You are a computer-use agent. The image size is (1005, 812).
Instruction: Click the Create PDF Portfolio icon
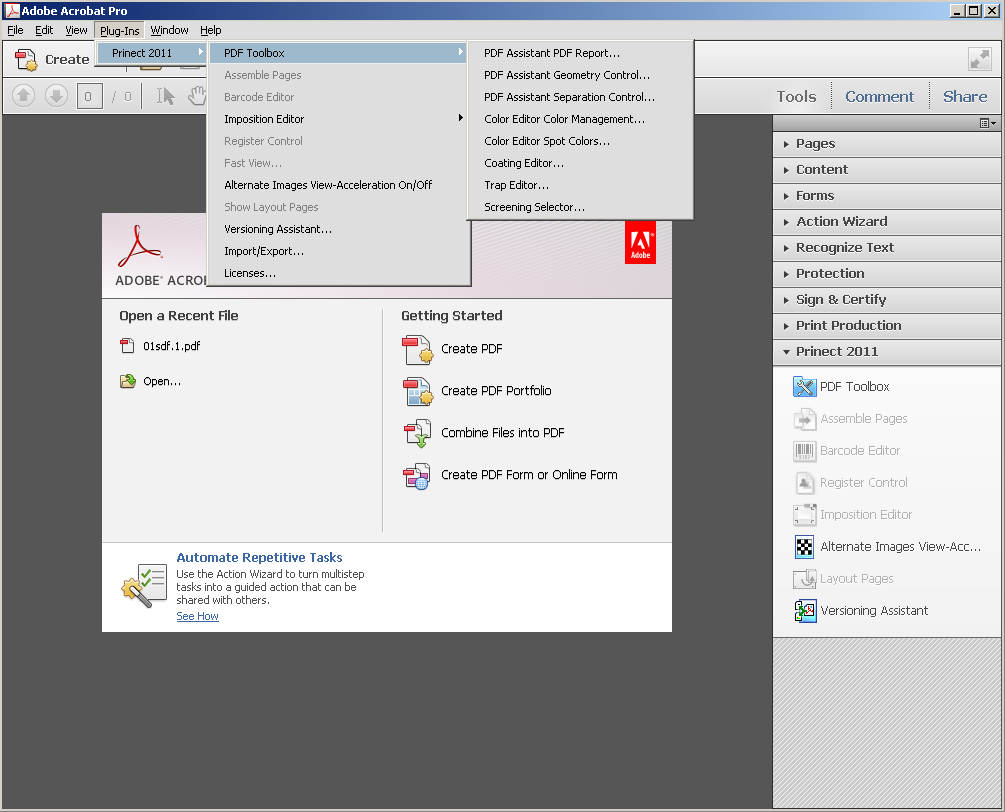[x=418, y=392]
